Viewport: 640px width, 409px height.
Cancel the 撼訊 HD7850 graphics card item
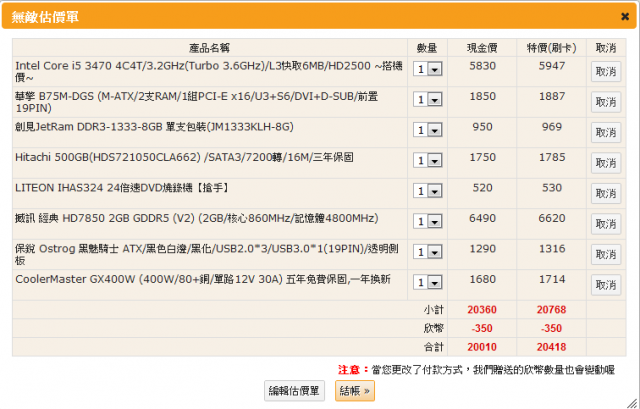pyautogui.click(x=606, y=224)
